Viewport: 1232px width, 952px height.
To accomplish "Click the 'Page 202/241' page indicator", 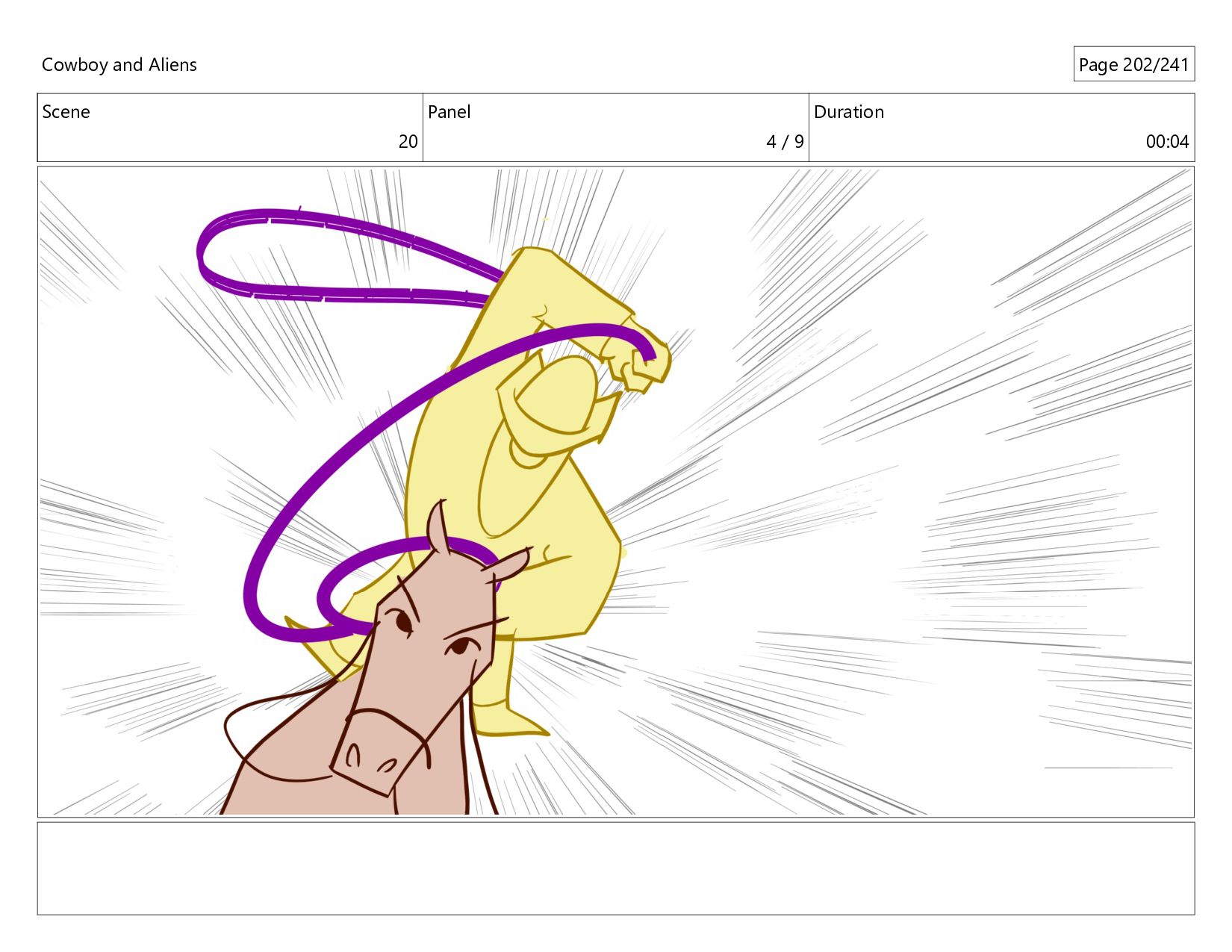I will pyautogui.click(x=1133, y=65).
